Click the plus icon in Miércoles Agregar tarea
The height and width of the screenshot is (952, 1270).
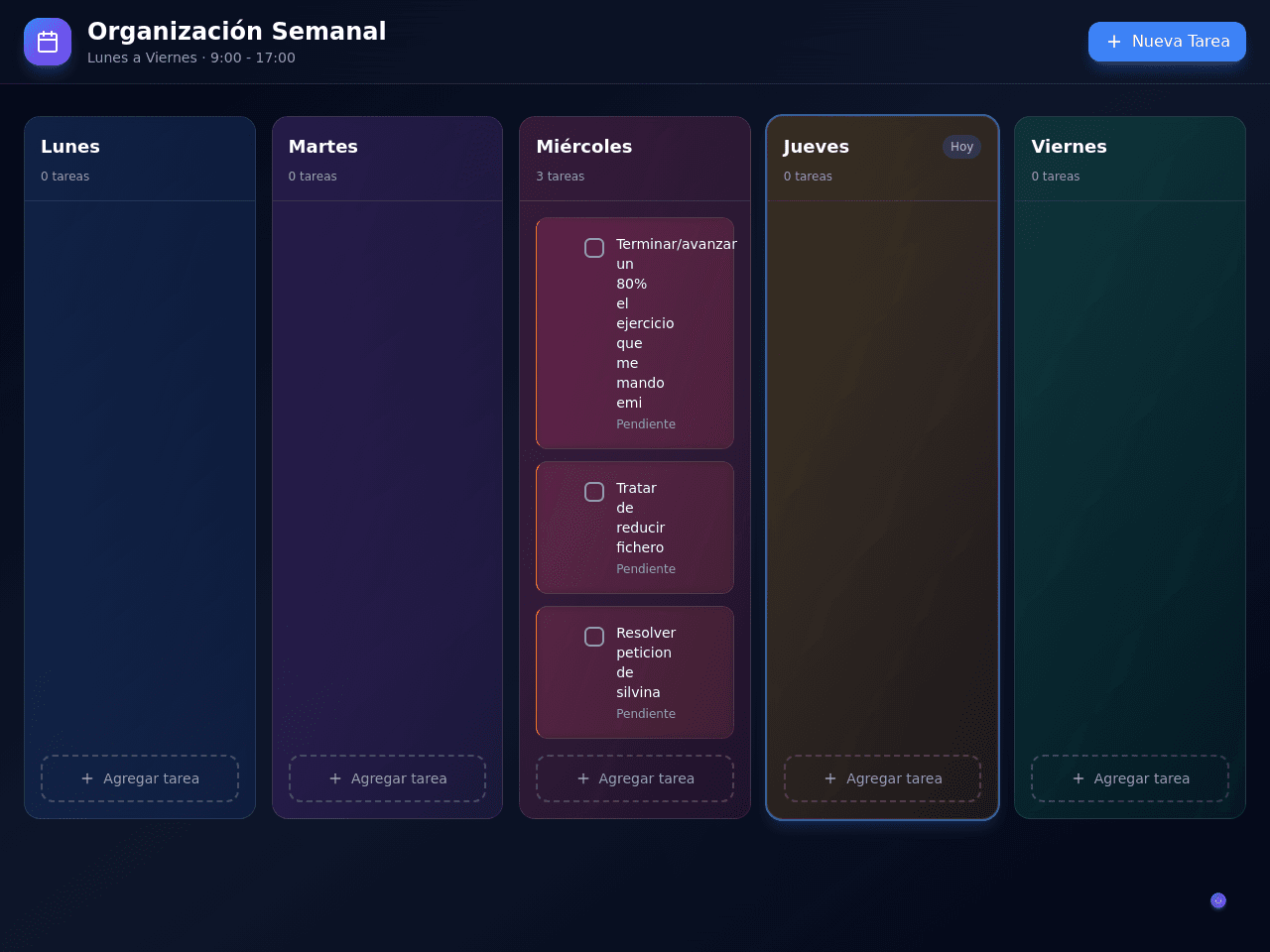click(x=583, y=778)
